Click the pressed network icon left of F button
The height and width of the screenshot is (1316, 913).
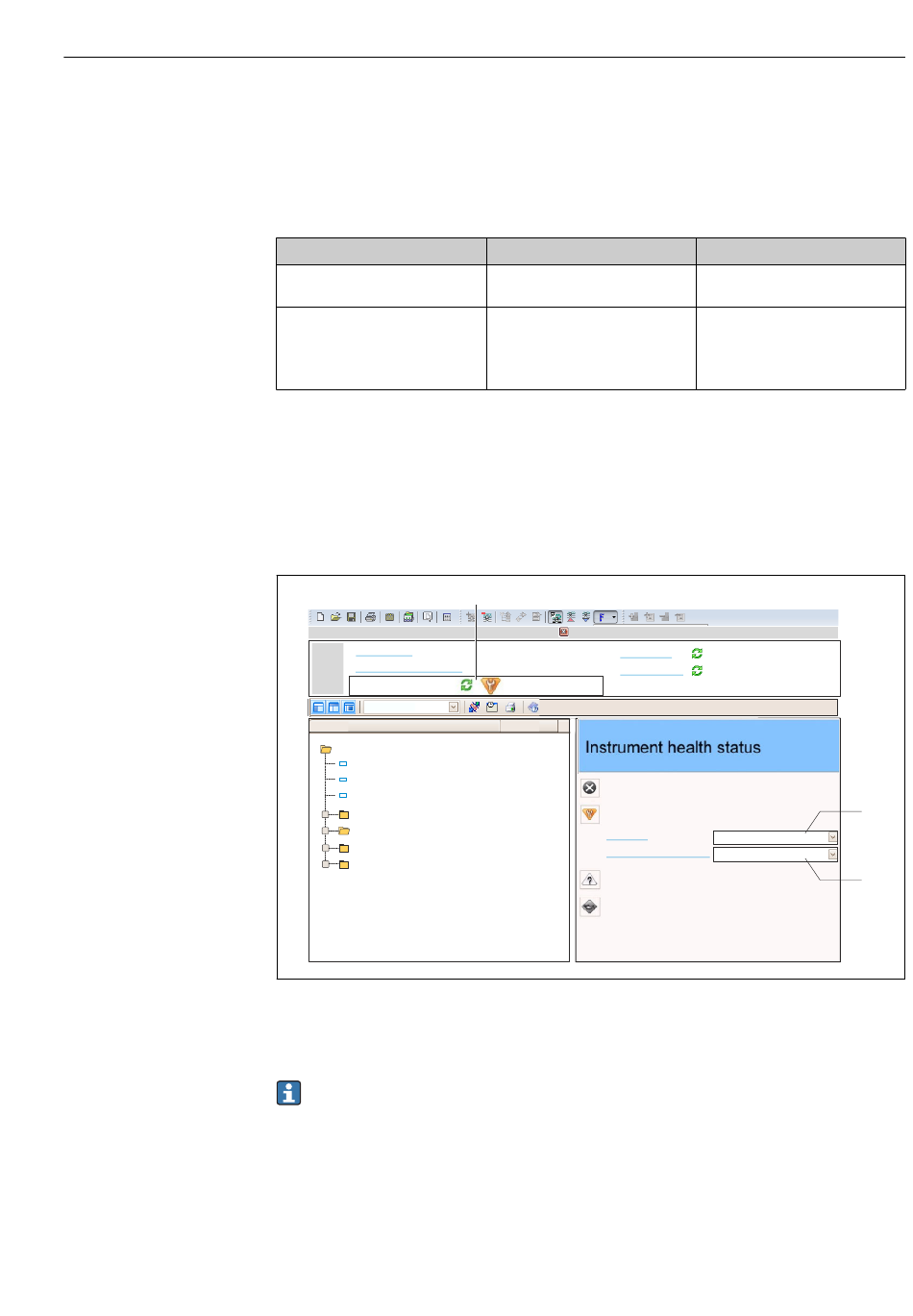pyautogui.click(x=555, y=617)
